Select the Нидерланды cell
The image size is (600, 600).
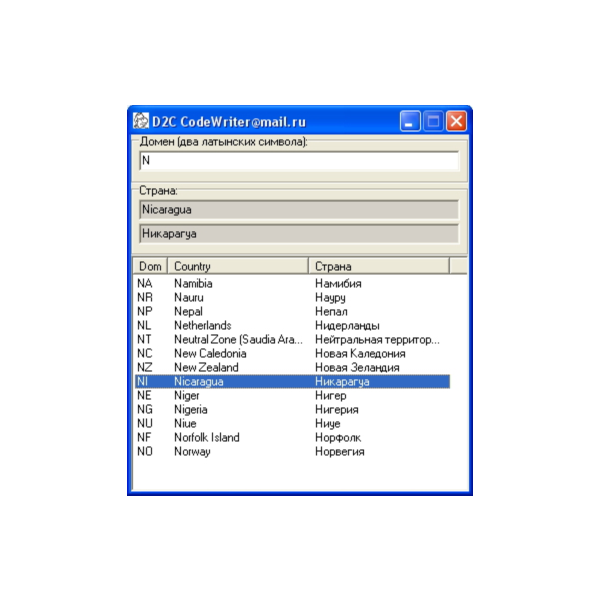(x=347, y=325)
